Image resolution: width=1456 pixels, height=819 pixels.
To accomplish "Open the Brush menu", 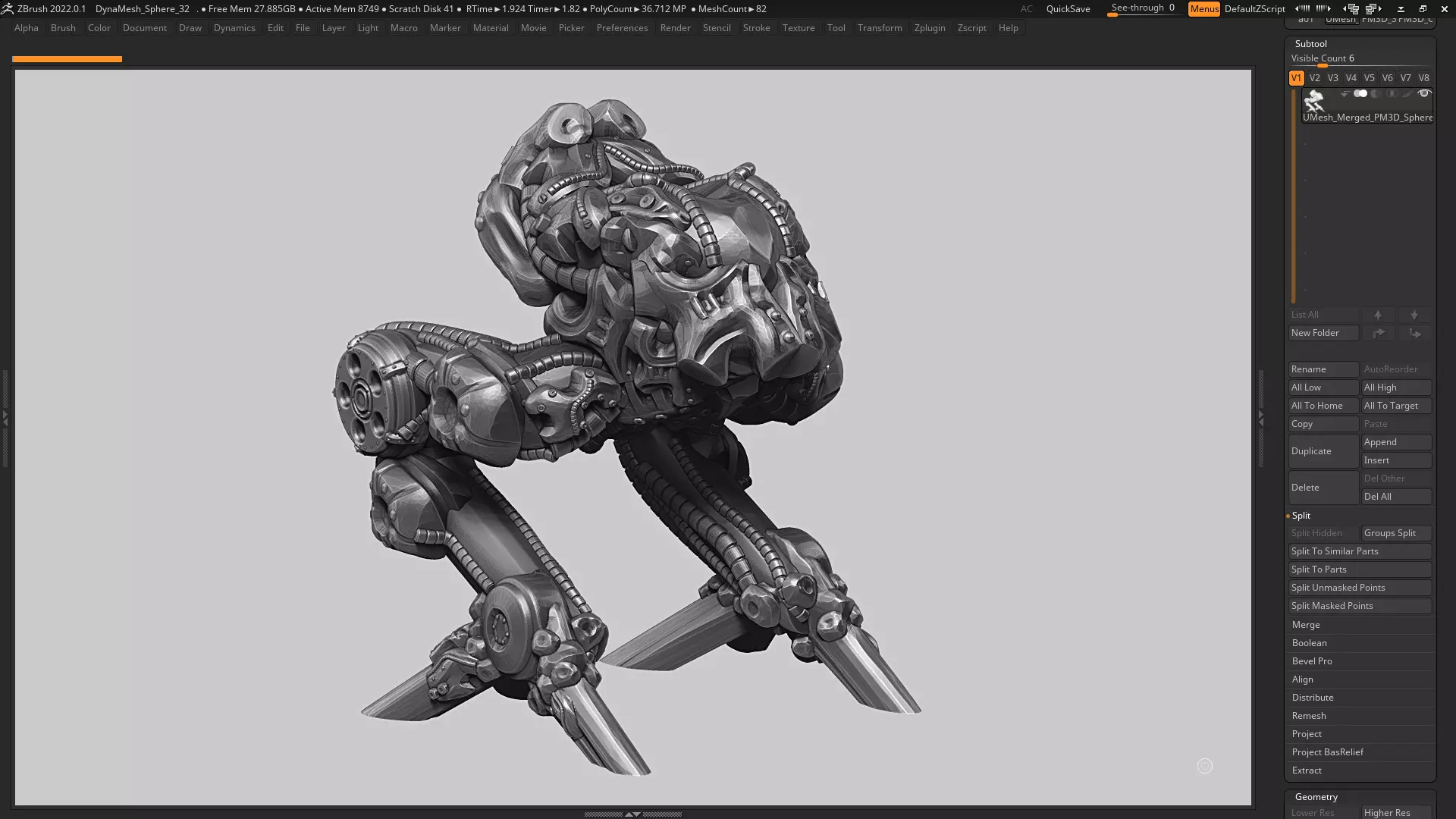I will click(x=63, y=28).
